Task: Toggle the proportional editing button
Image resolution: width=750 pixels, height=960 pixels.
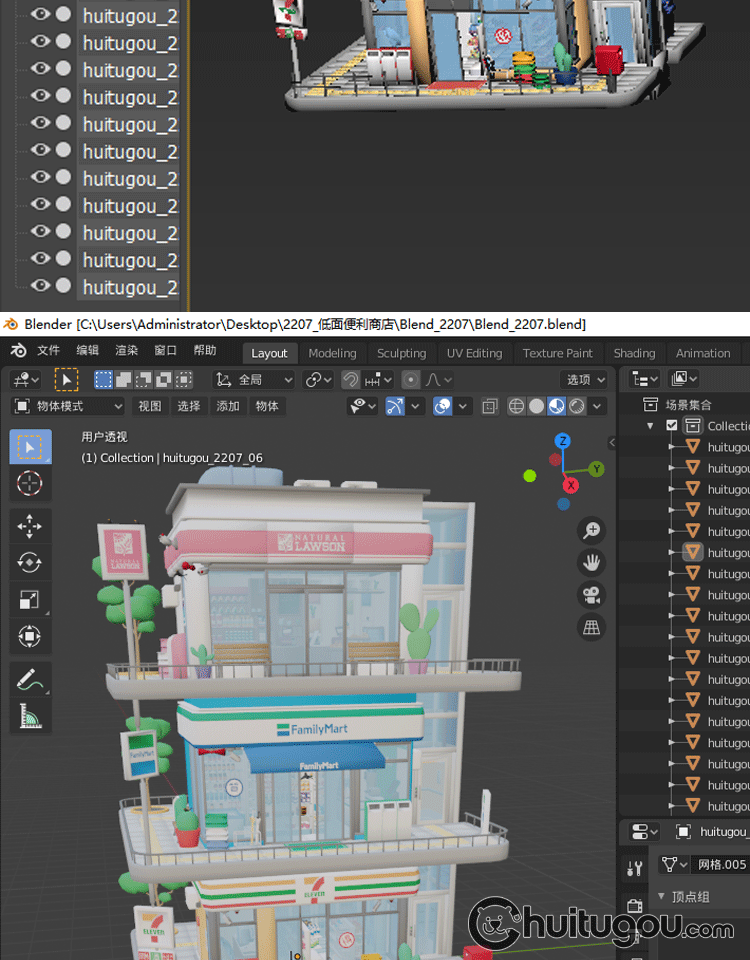Action: 411,380
